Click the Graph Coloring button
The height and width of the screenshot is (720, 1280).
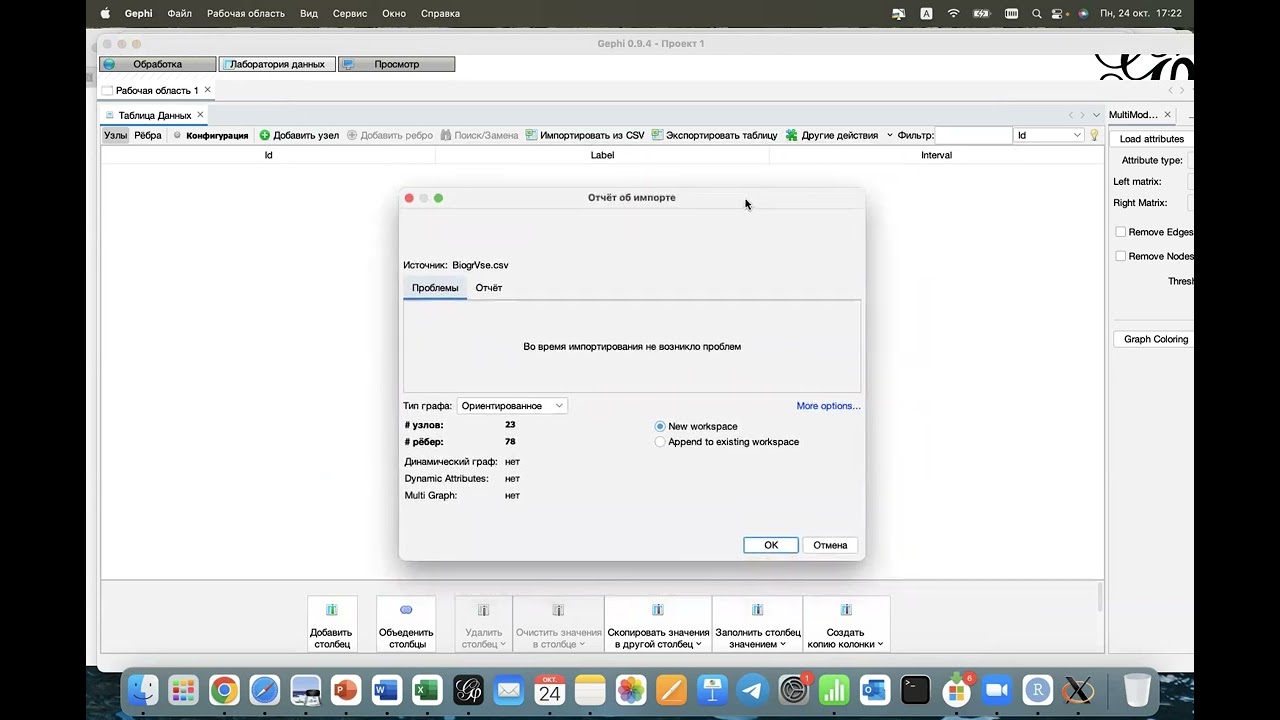(1156, 339)
